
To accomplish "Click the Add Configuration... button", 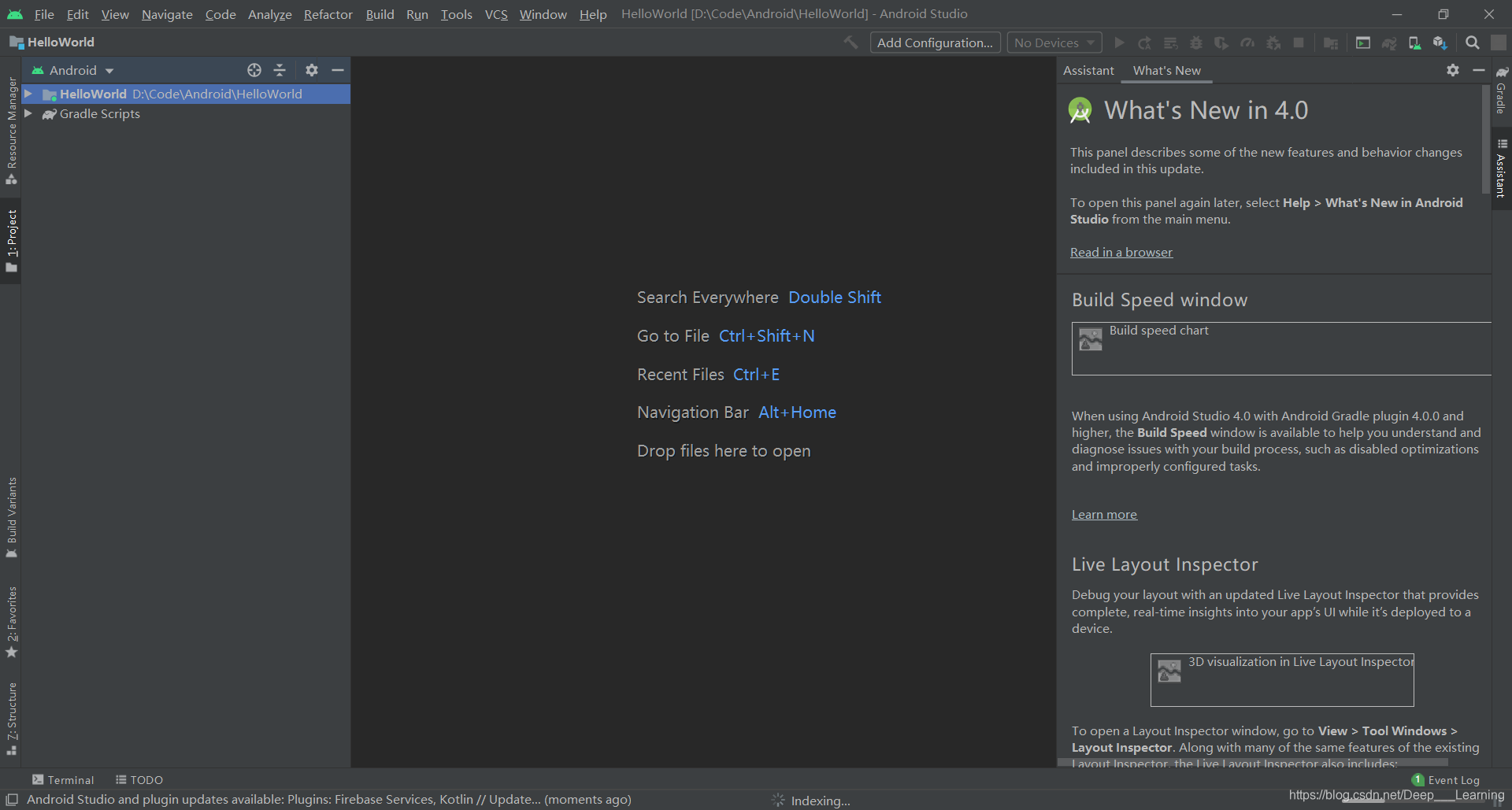I will [935, 43].
